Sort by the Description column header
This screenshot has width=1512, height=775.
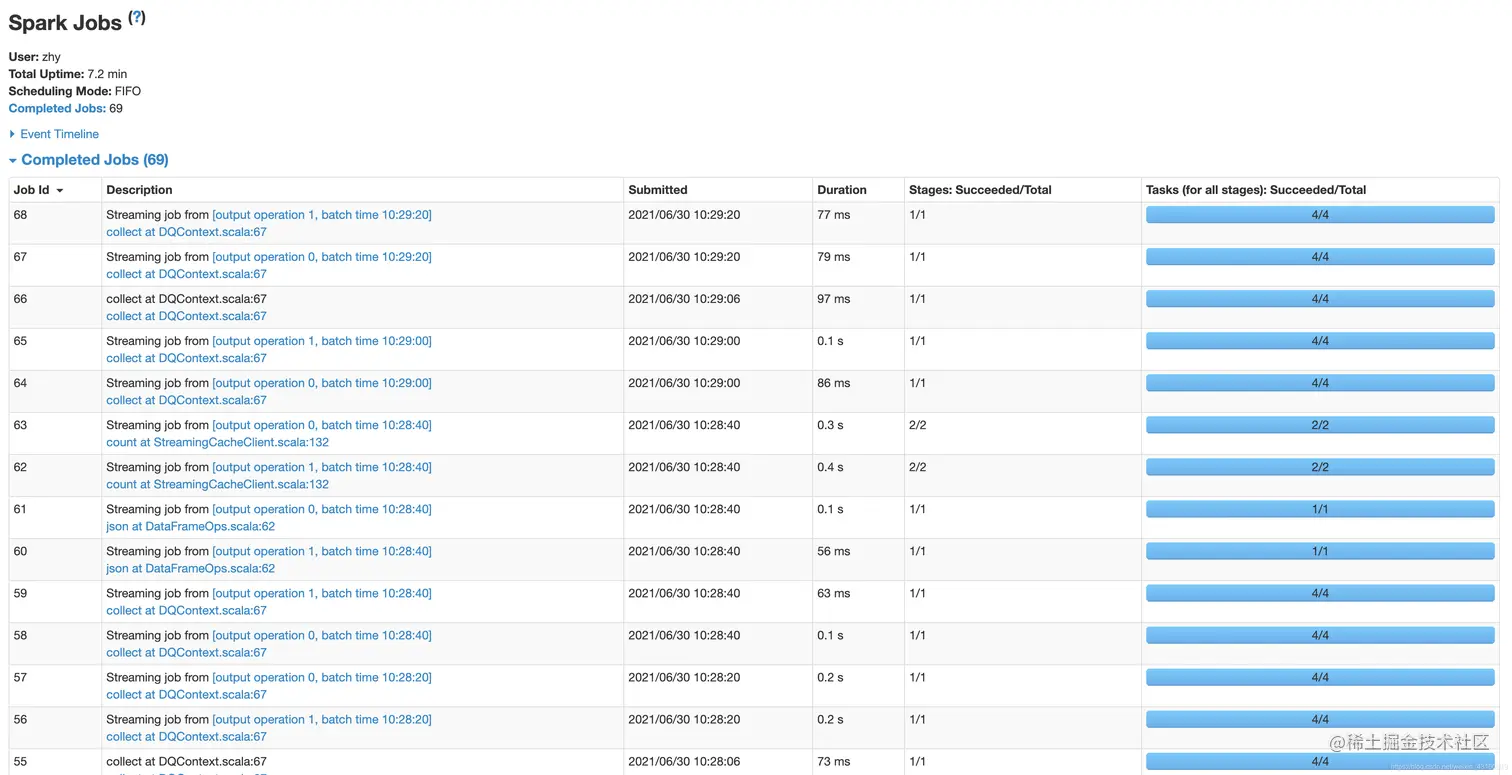pos(139,190)
